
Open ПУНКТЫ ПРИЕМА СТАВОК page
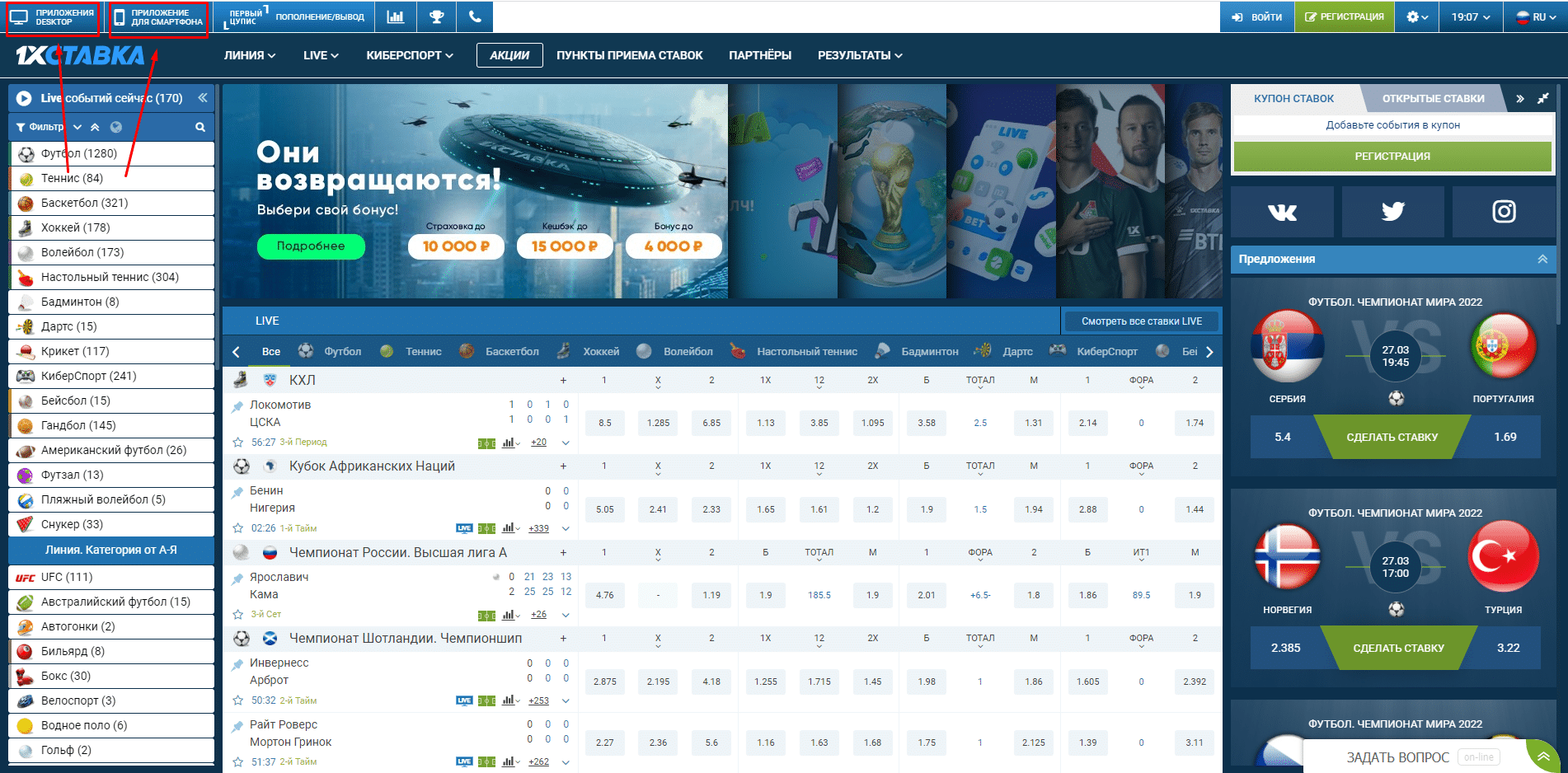pos(630,55)
